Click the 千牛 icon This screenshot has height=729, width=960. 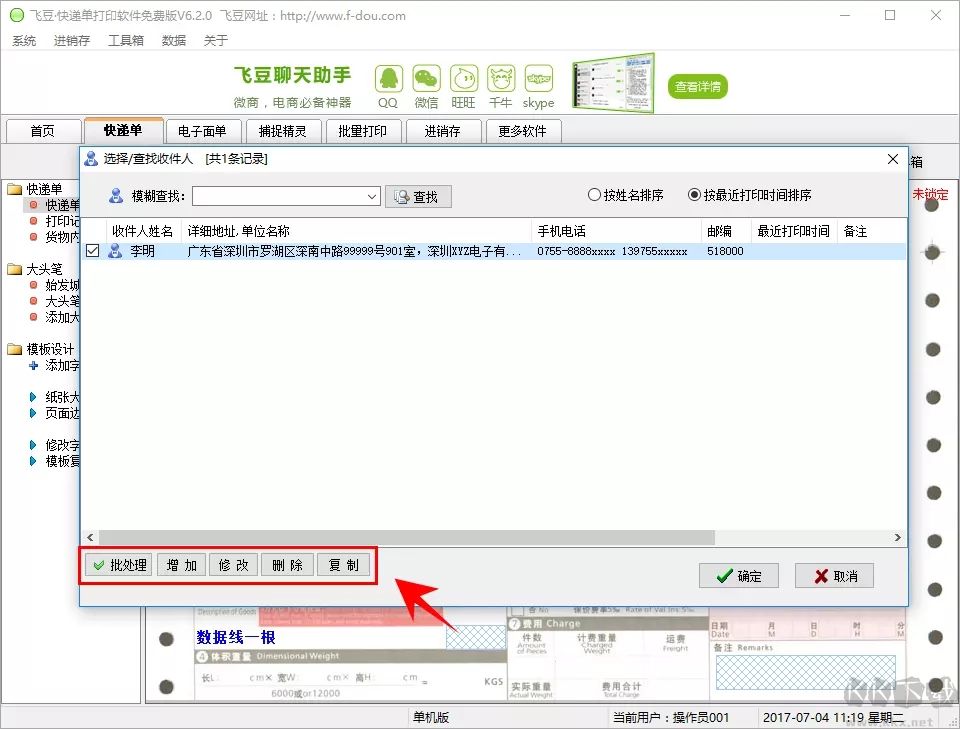500,76
